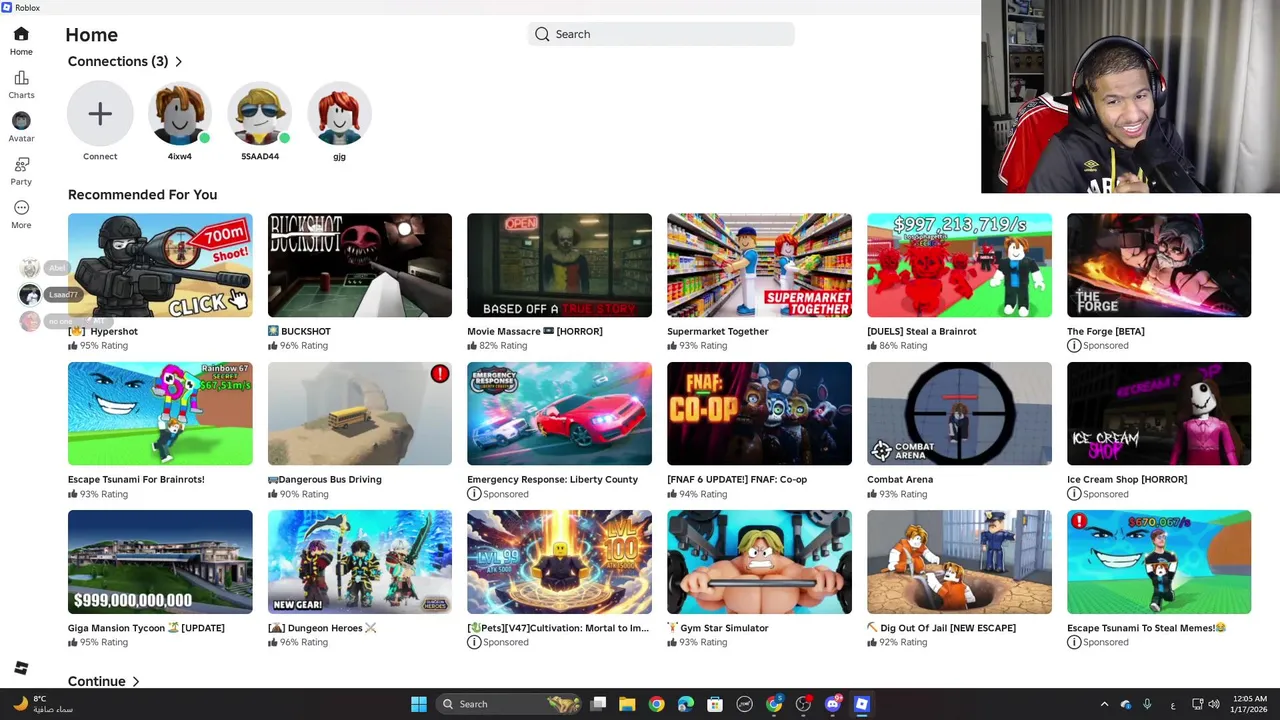Screen dimensions: 1280x720
Task: Click the Continue section heading
Action: tap(96, 682)
